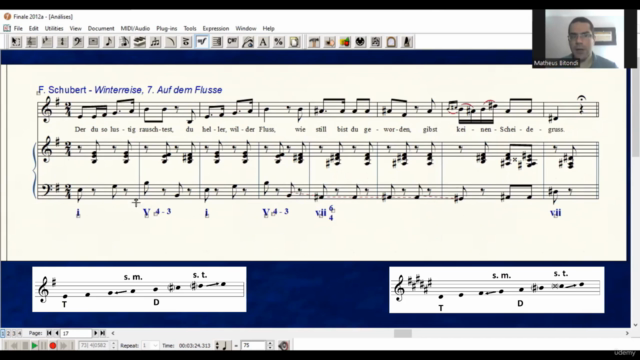Go to last page button
The width and height of the screenshot is (640, 360).
(103, 333)
